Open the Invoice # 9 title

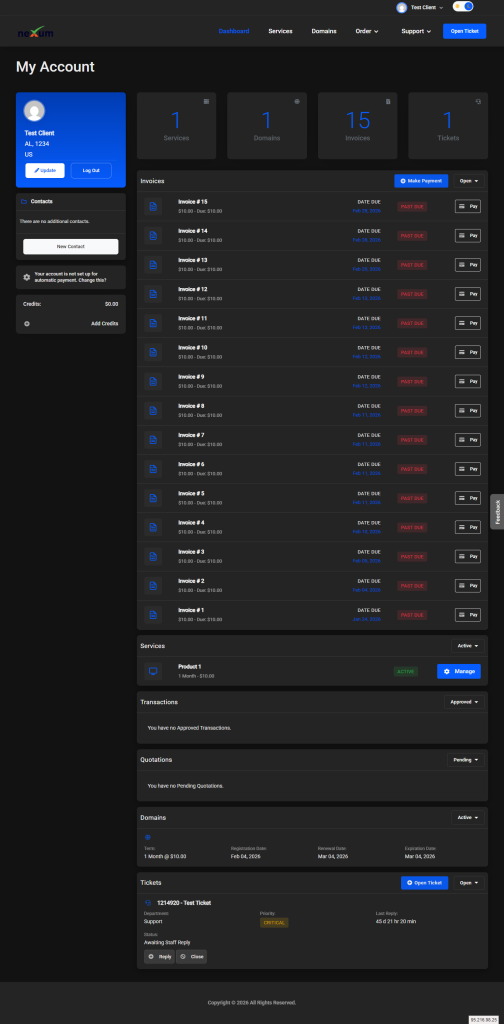point(191,377)
